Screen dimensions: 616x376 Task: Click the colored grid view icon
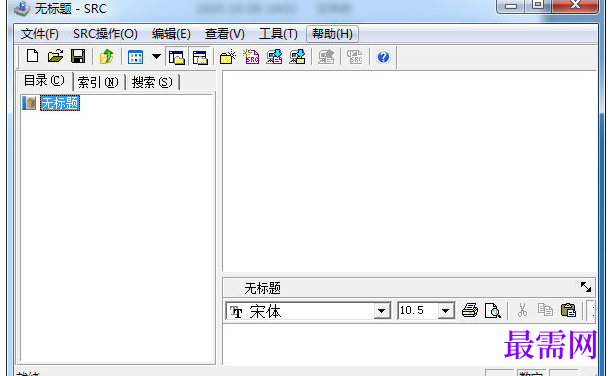click(x=136, y=57)
